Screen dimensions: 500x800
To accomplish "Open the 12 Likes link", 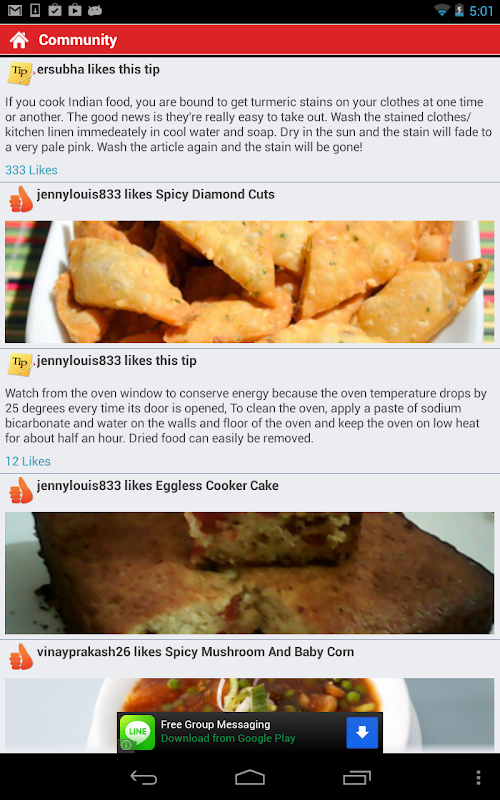I will point(28,461).
